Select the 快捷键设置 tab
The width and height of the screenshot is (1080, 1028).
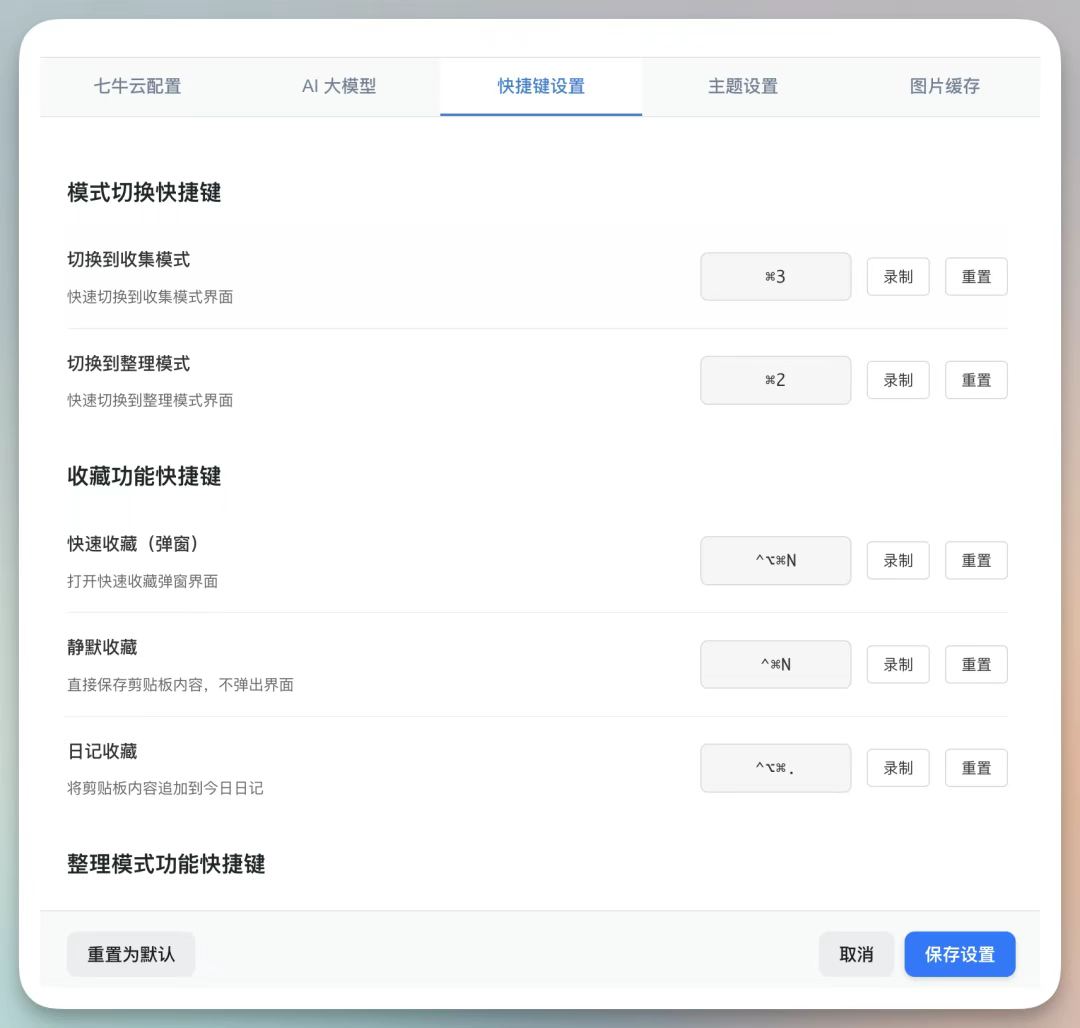pyautogui.click(x=541, y=86)
